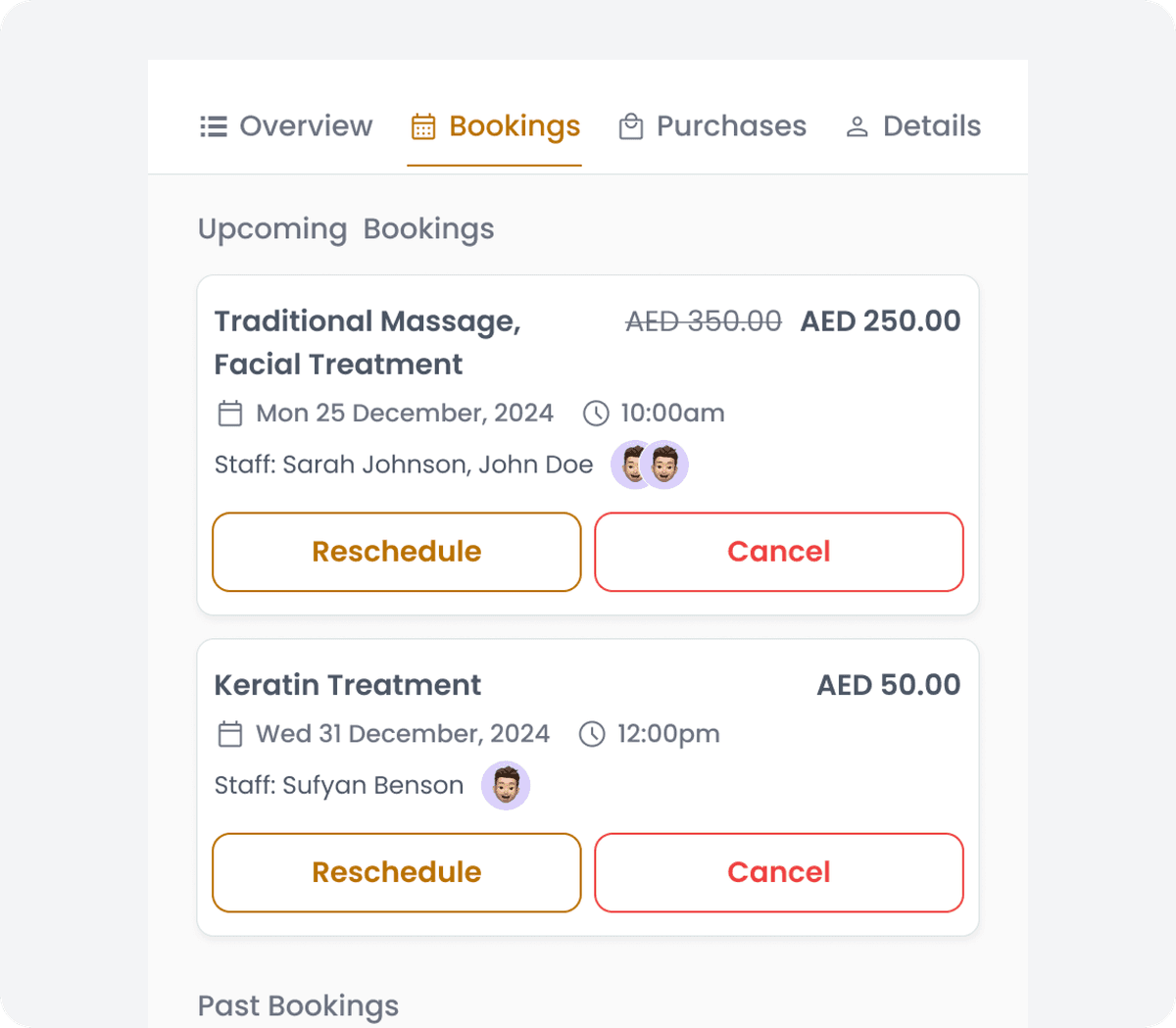Open the Overview tab
This screenshot has width=1176, height=1028.
coord(305,126)
